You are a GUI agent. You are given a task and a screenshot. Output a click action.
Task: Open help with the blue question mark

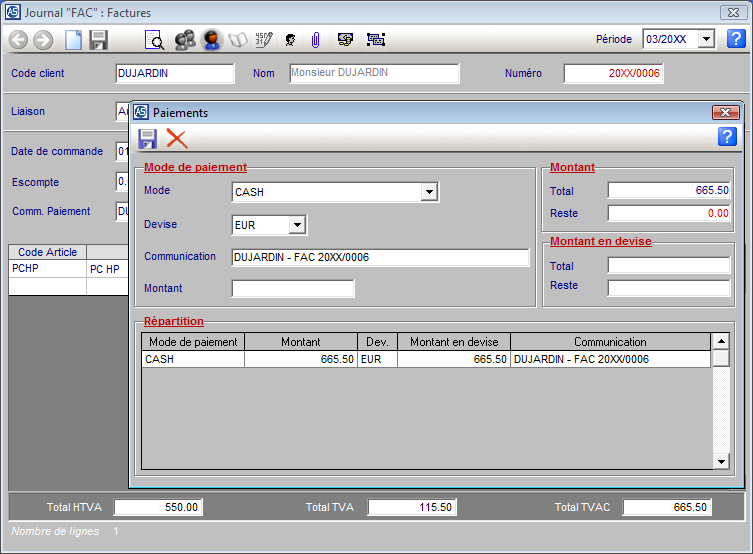tap(727, 137)
